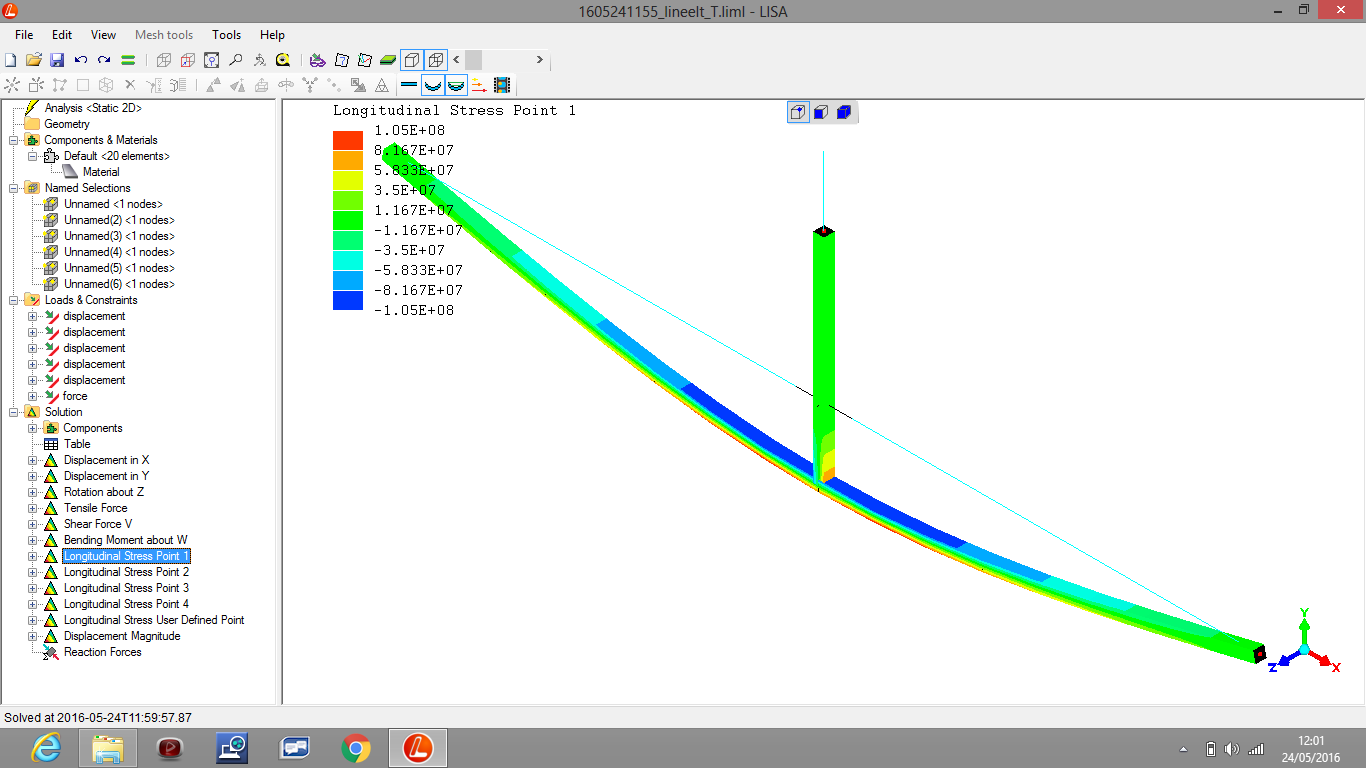Toggle the deformed view button

pyautogui.click(x=432, y=86)
